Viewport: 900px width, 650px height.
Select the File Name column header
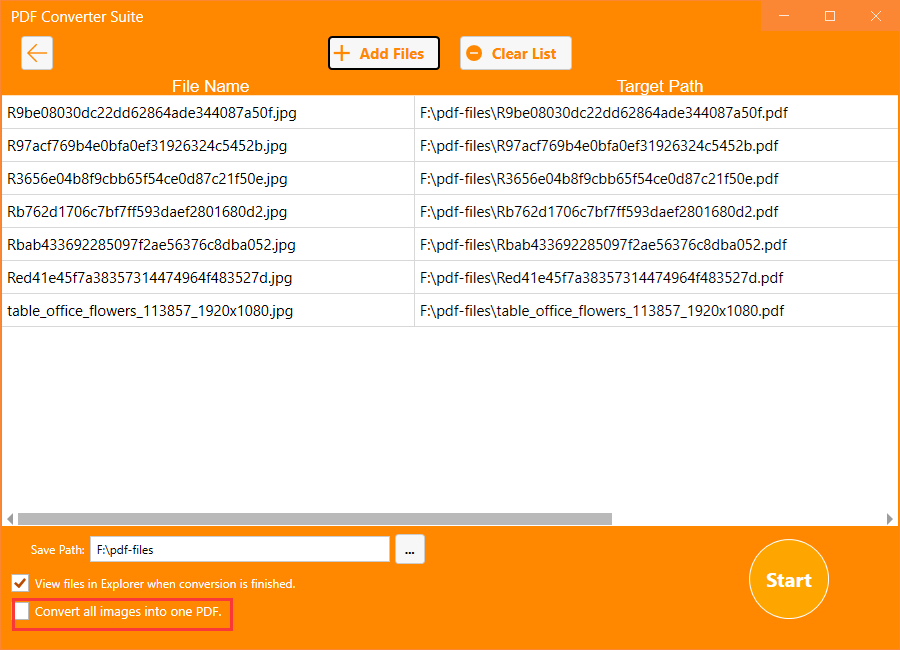[x=210, y=86]
